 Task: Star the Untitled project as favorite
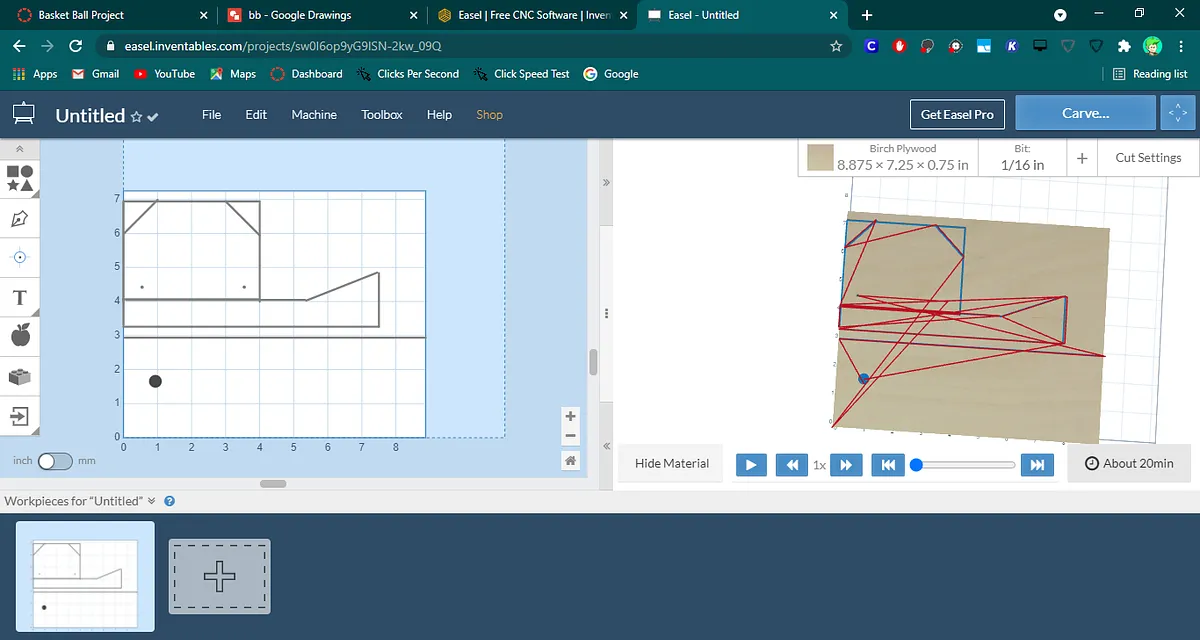[136, 117]
